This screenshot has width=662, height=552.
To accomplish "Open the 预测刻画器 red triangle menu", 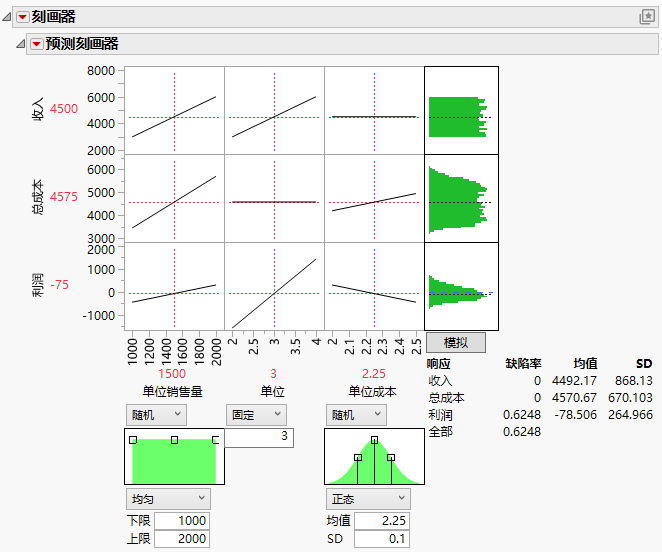I will point(37,44).
